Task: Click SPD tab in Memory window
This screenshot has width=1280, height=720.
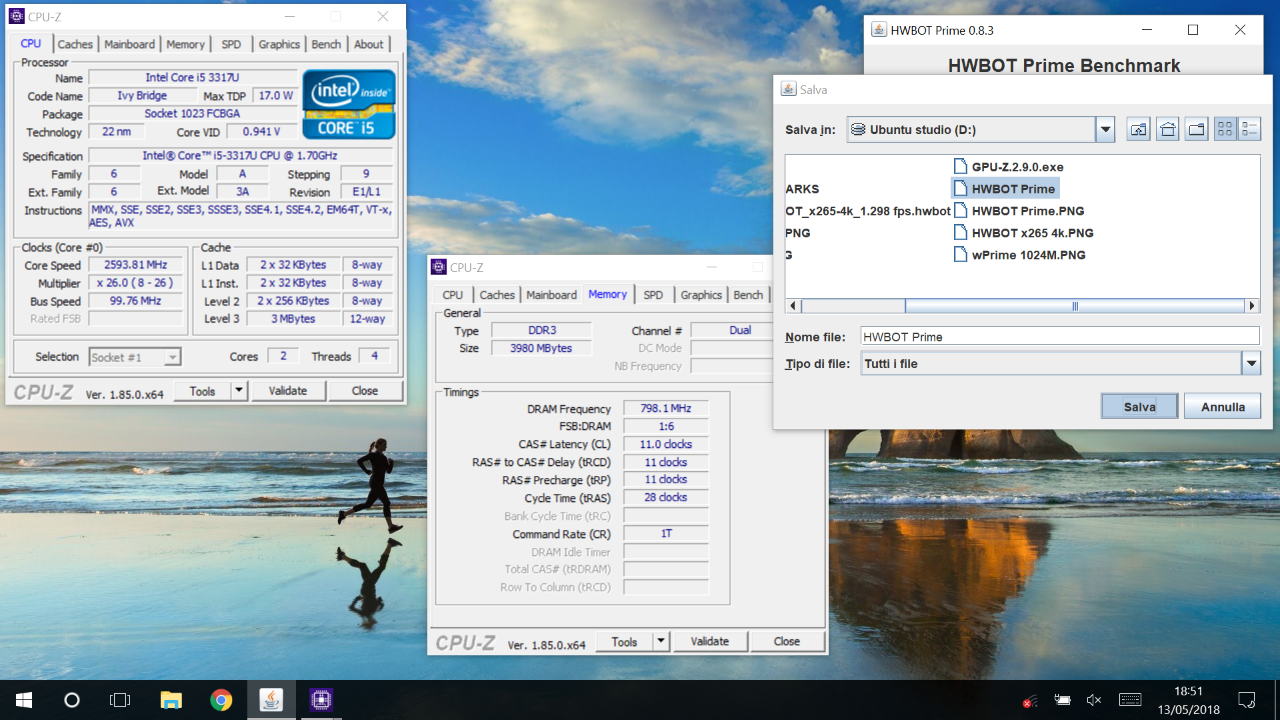Action: click(x=653, y=295)
